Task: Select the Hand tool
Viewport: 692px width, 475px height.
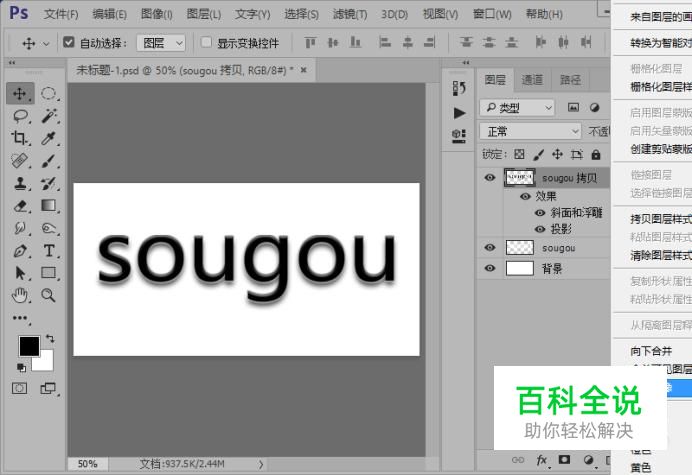Action: 20,295
